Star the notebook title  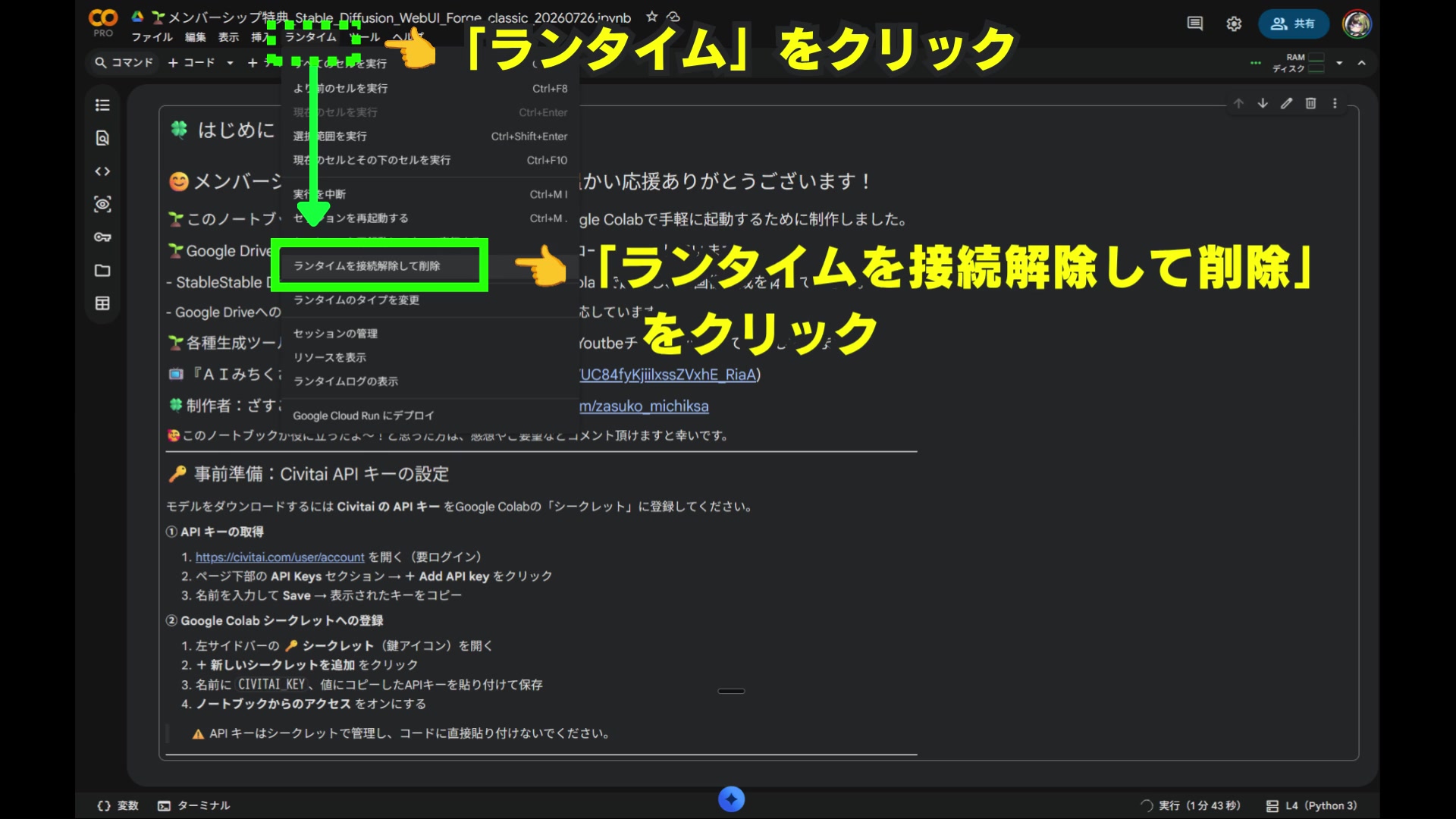click(x=651, y=17)
